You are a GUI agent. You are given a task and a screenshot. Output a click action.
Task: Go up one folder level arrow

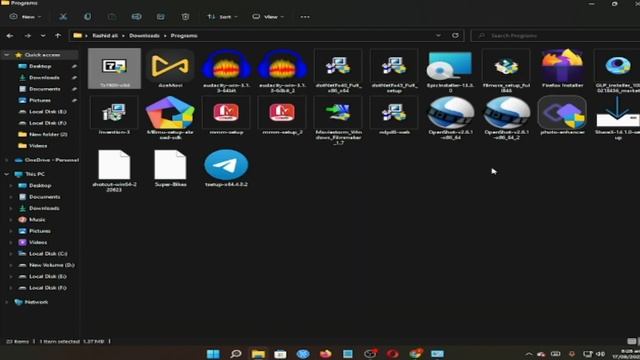click(x=58, y=36)
